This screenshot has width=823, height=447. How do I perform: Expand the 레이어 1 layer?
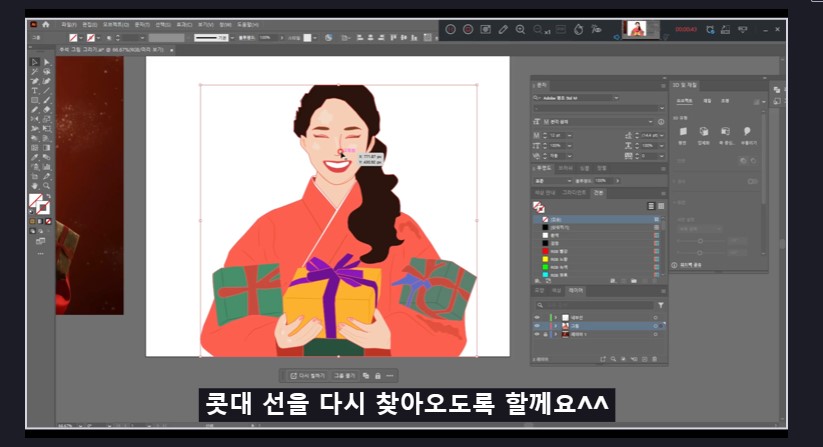(x=555, y=334)
